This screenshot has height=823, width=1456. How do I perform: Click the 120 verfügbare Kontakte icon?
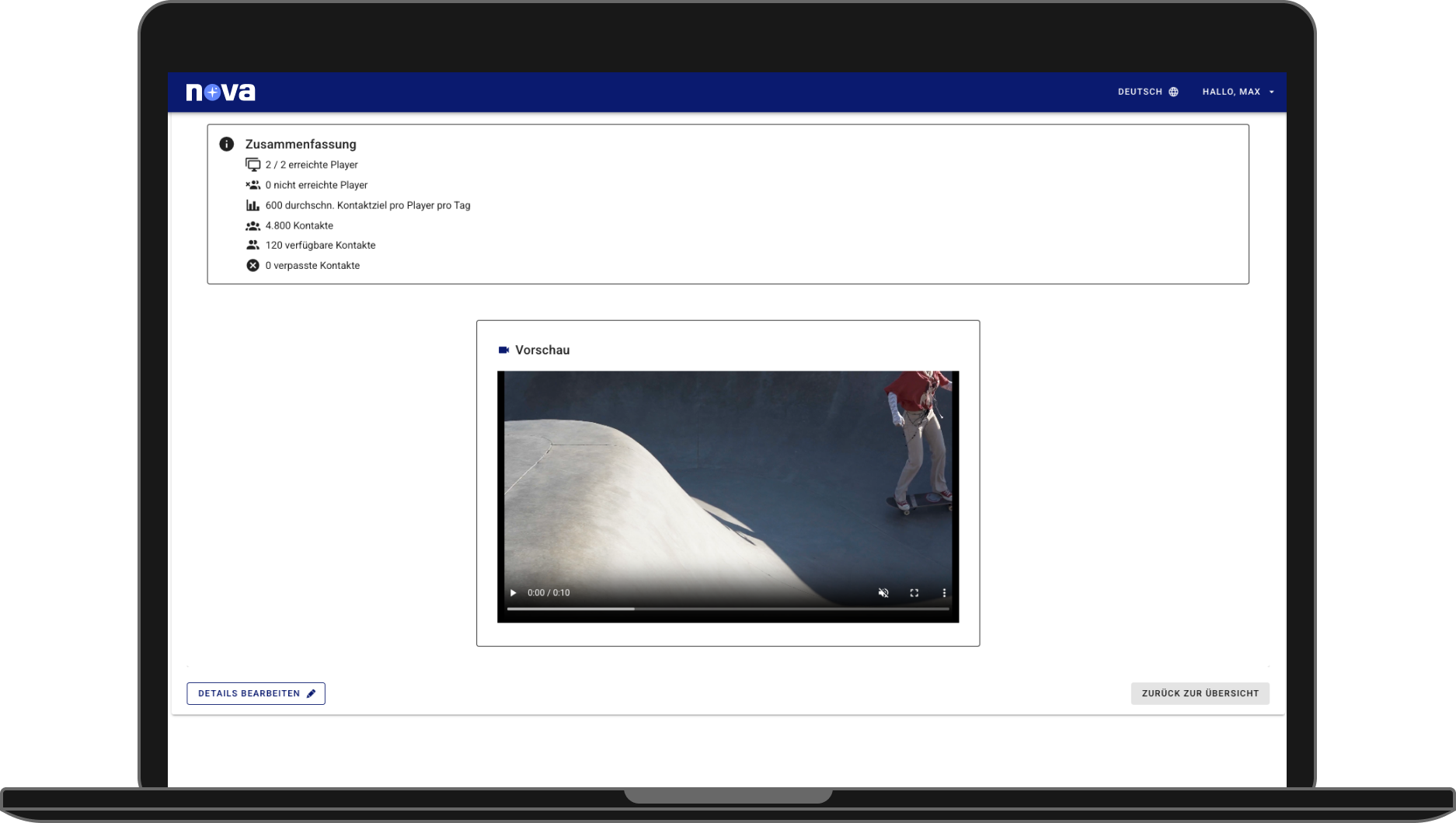(253, 245)
